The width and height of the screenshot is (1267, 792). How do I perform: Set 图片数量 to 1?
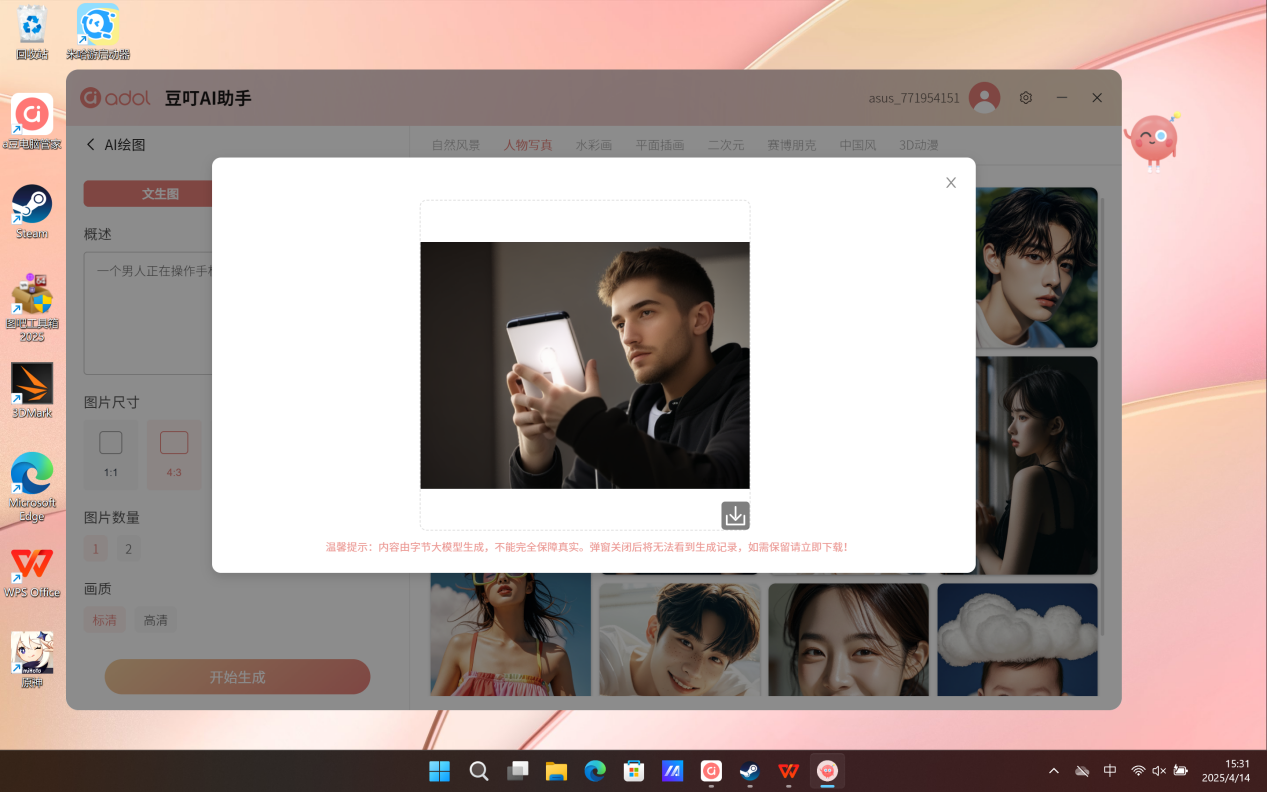(x=96, y=548)
